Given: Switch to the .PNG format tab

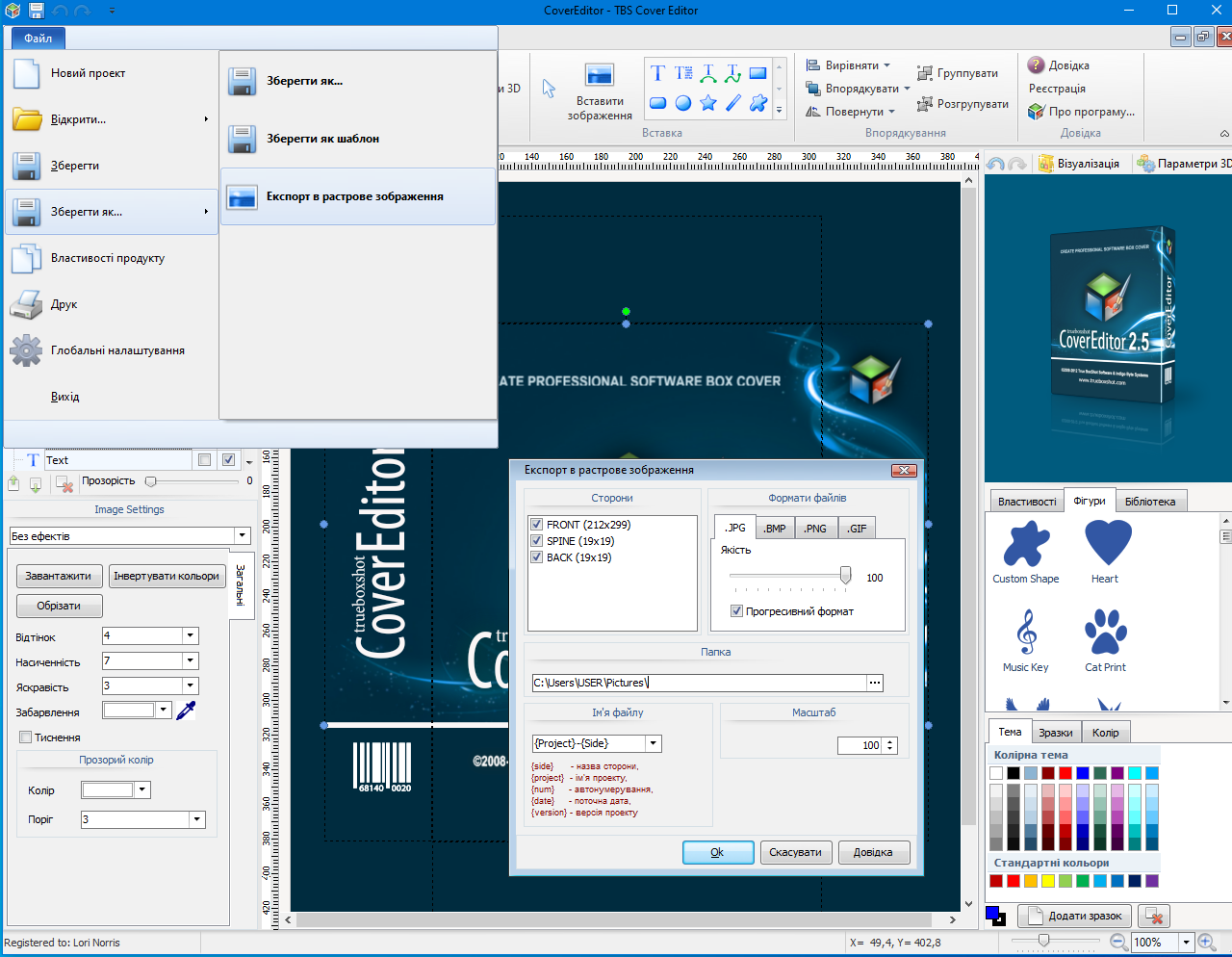Looking at the screenshot, I should coord(815,529).
